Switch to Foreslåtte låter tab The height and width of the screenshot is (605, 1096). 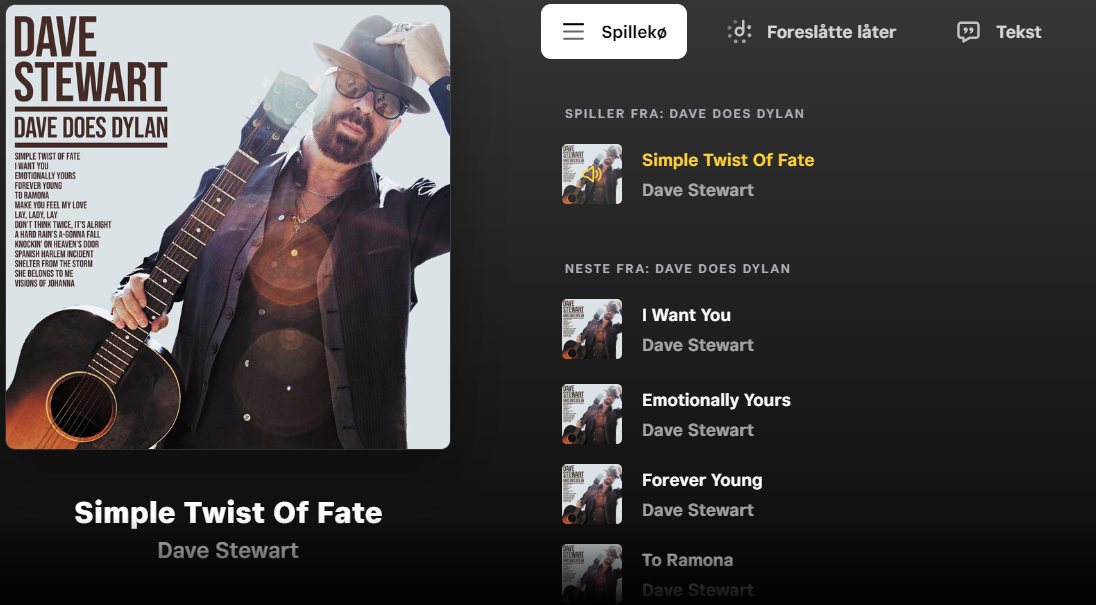tap(831, 32)
